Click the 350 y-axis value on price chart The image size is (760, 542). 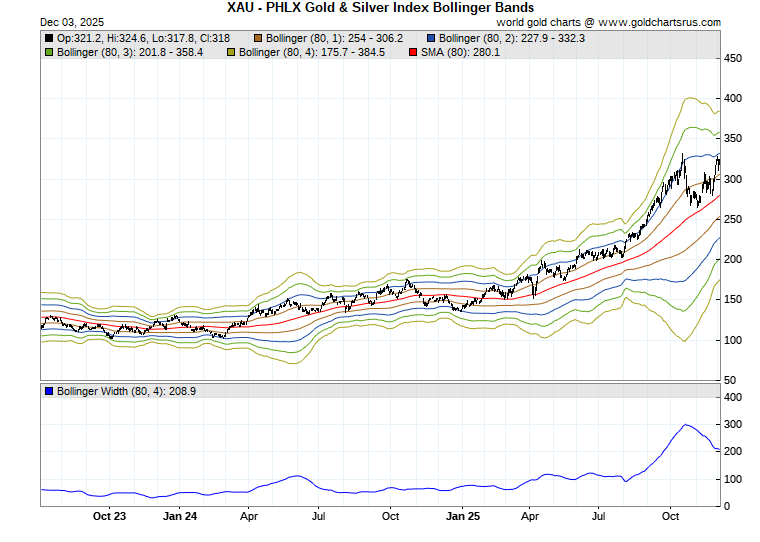point(734,139)
